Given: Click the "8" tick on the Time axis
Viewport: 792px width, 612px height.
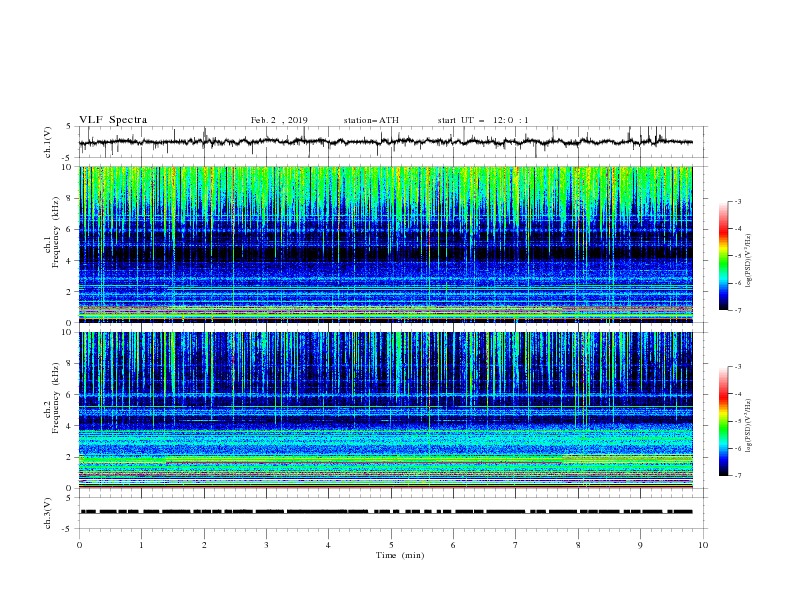Looking at the screenshot, I should point(578,545).
